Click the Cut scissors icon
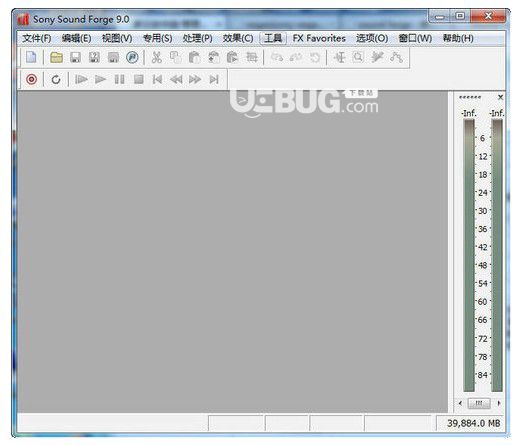This screenshot has height=445, width=512. click(156, 57)
